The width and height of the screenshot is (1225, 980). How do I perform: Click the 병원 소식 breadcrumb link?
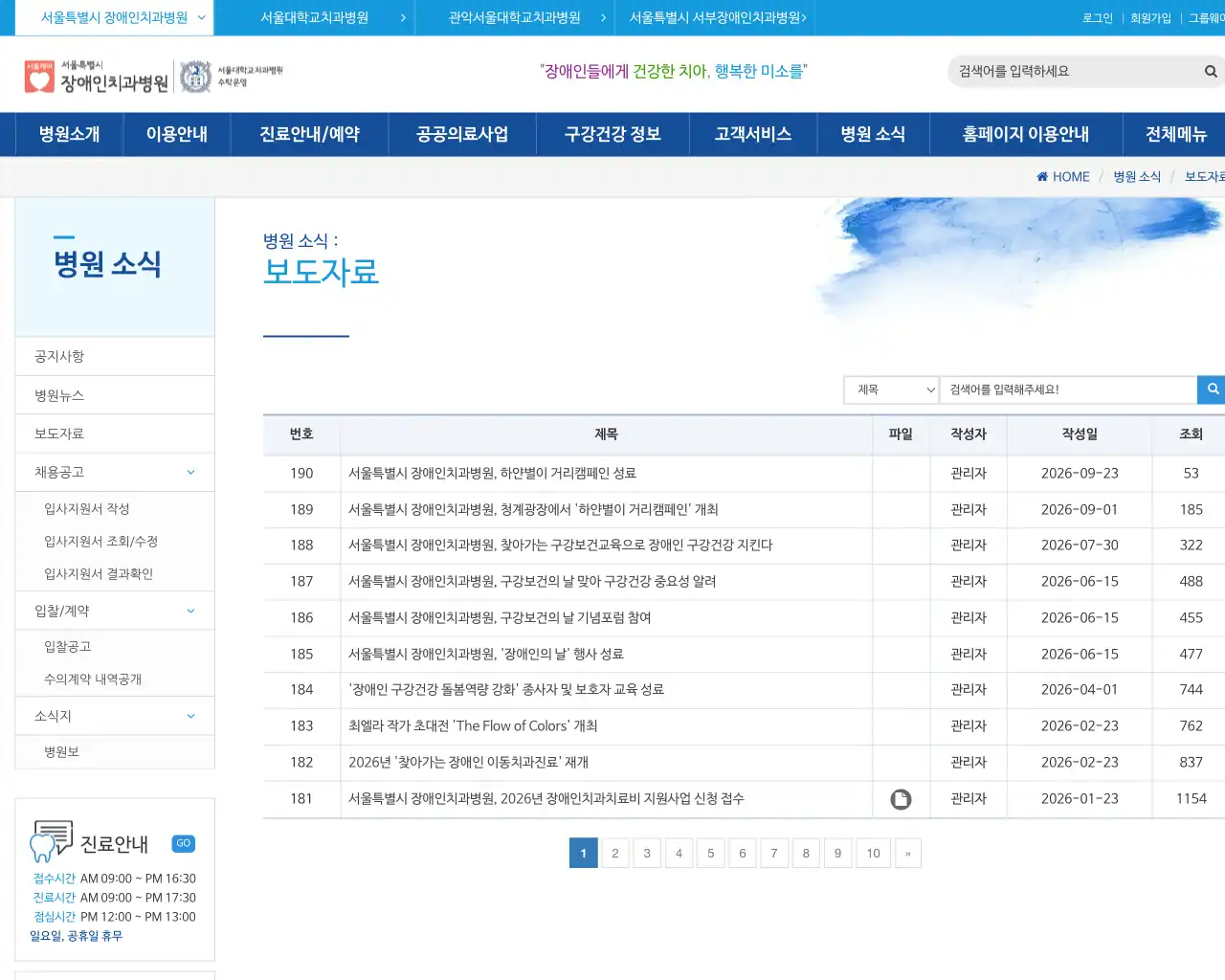point(1137,177)
